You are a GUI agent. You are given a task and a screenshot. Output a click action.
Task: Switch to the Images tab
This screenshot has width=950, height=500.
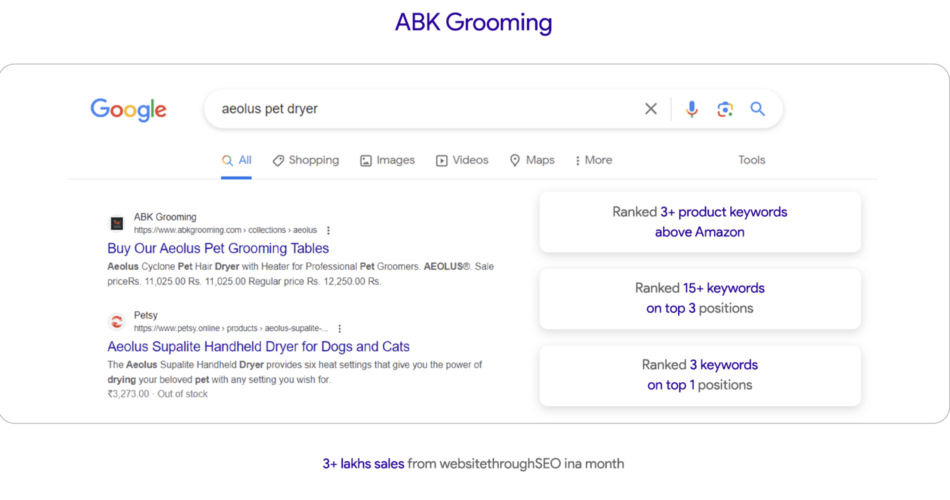388,161
